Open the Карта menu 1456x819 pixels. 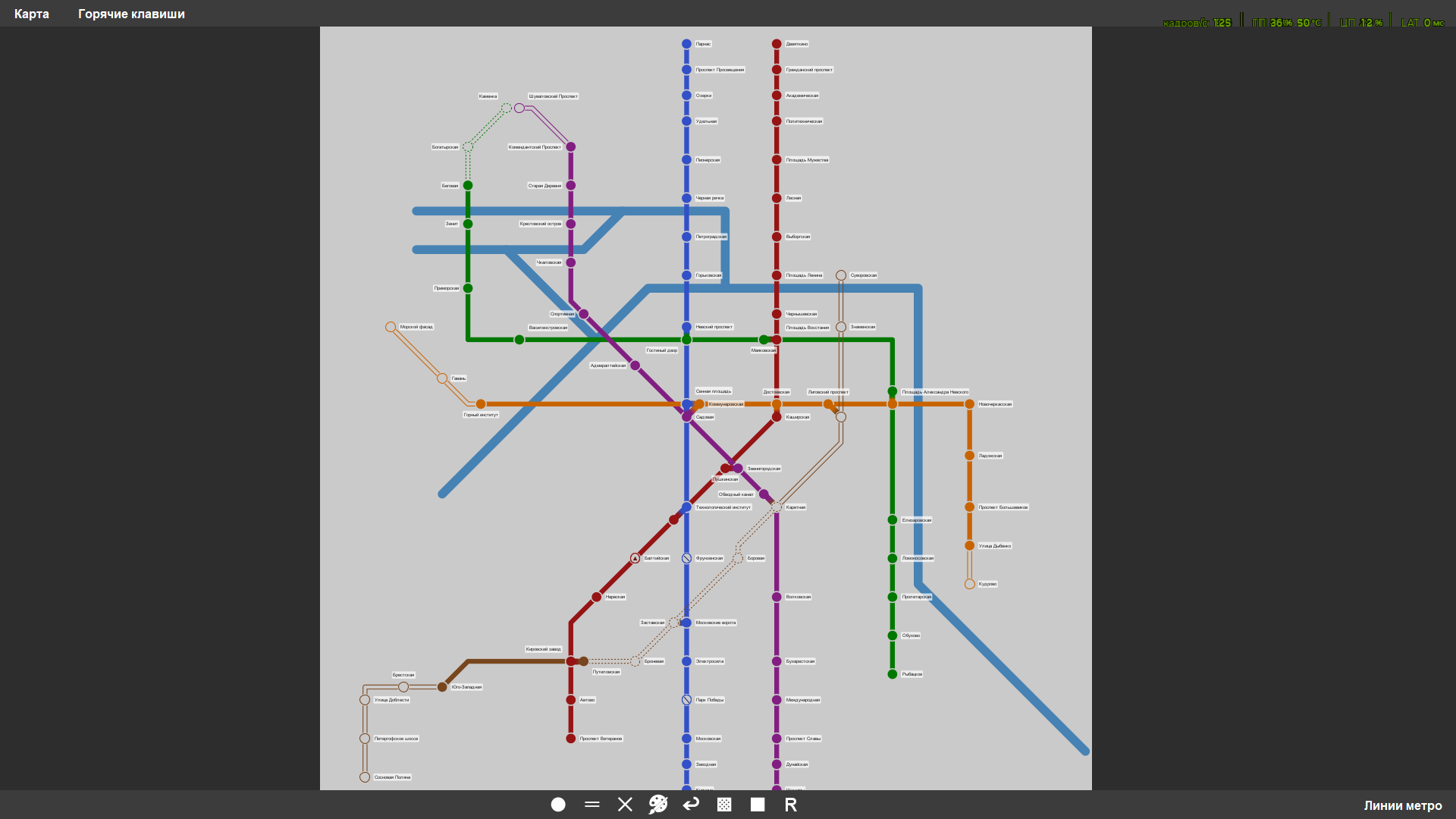[x=32, y=14]
